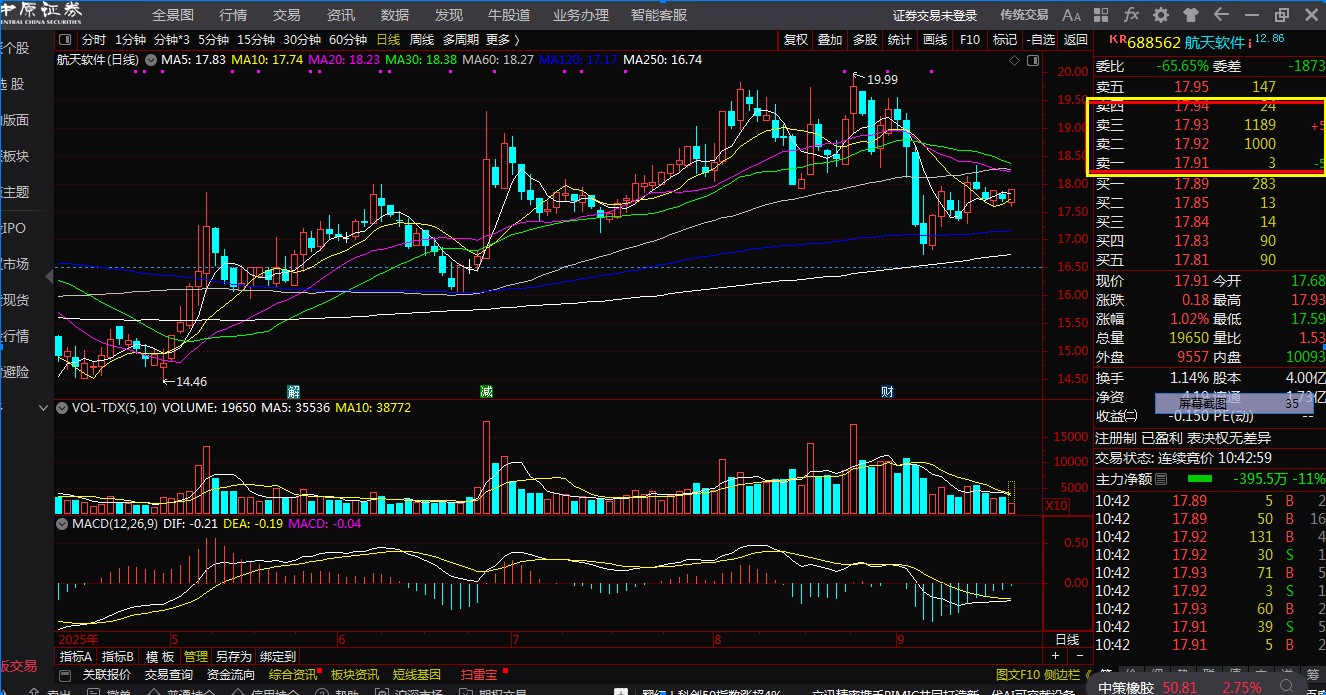Click the 主力净额 indicator box icon

1161,479
